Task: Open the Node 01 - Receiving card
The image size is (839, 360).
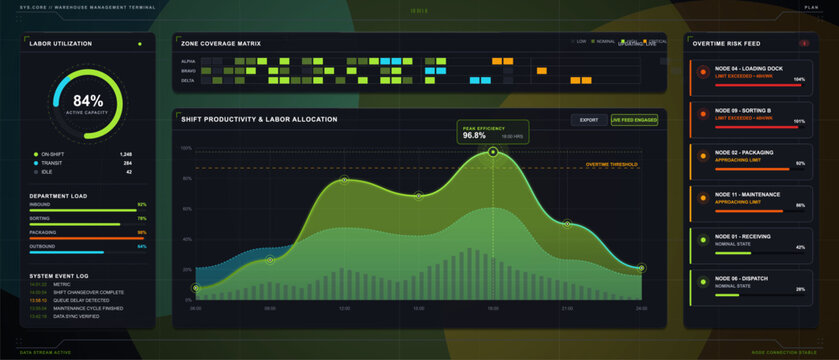Action: [751, 246]
